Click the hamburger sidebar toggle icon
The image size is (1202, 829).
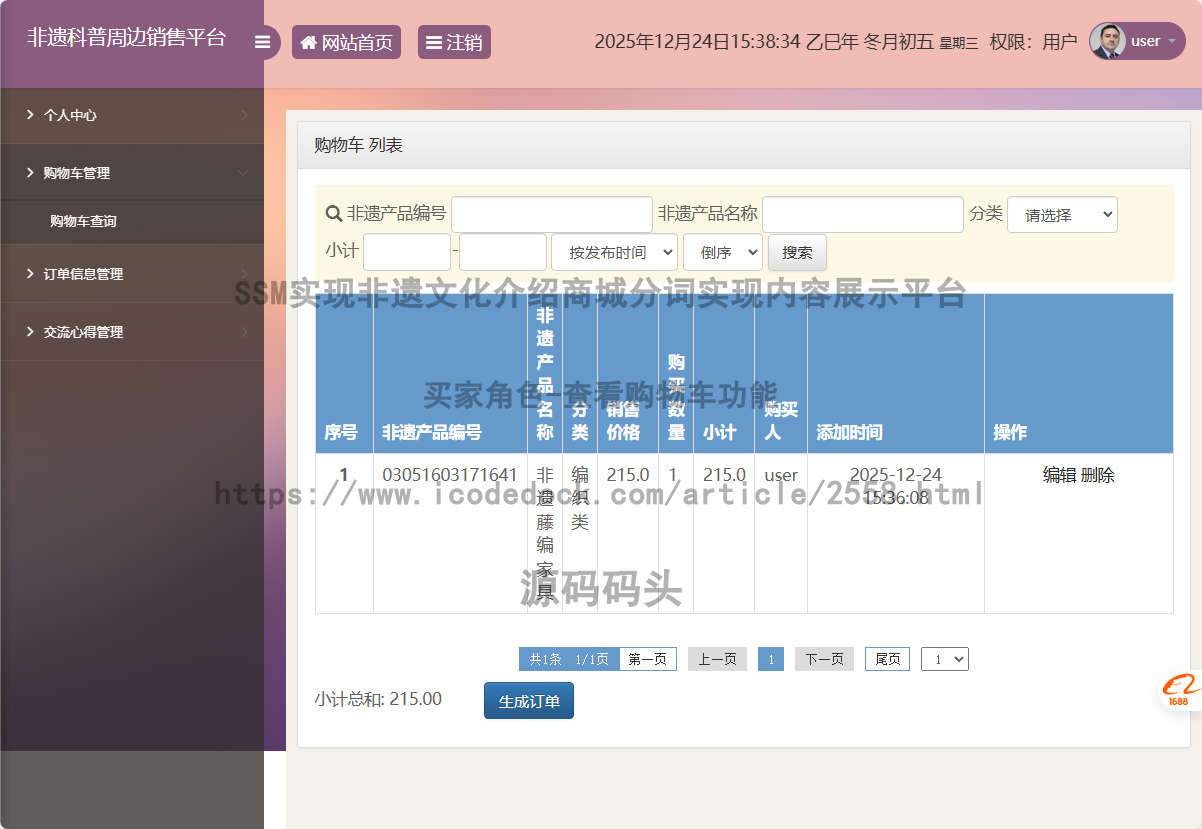(x=263, y=42)
